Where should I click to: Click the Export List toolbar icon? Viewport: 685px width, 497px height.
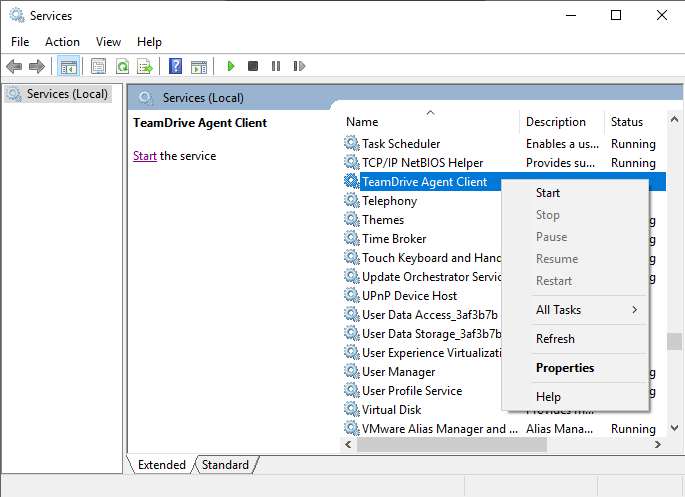(x=145, y=66)
